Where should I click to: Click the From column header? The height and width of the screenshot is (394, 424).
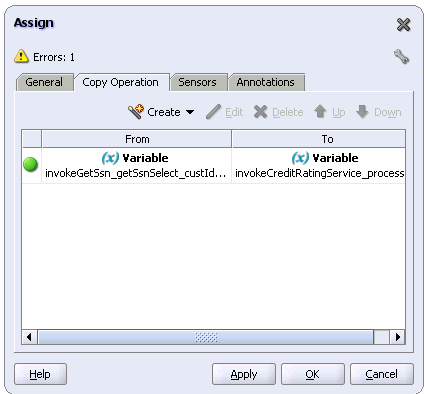click(137, 139)
